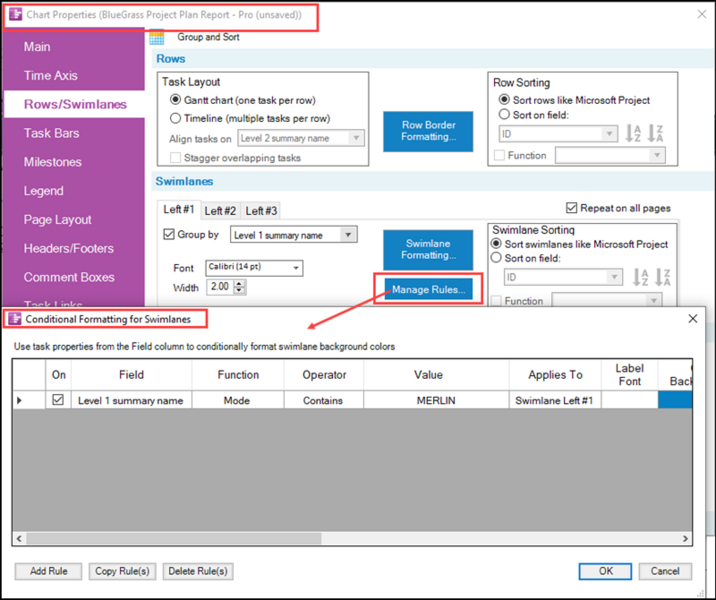
Task: Click descending Z-A sort icon in Swimlane Sorting
Action: [x=663, y=277]
